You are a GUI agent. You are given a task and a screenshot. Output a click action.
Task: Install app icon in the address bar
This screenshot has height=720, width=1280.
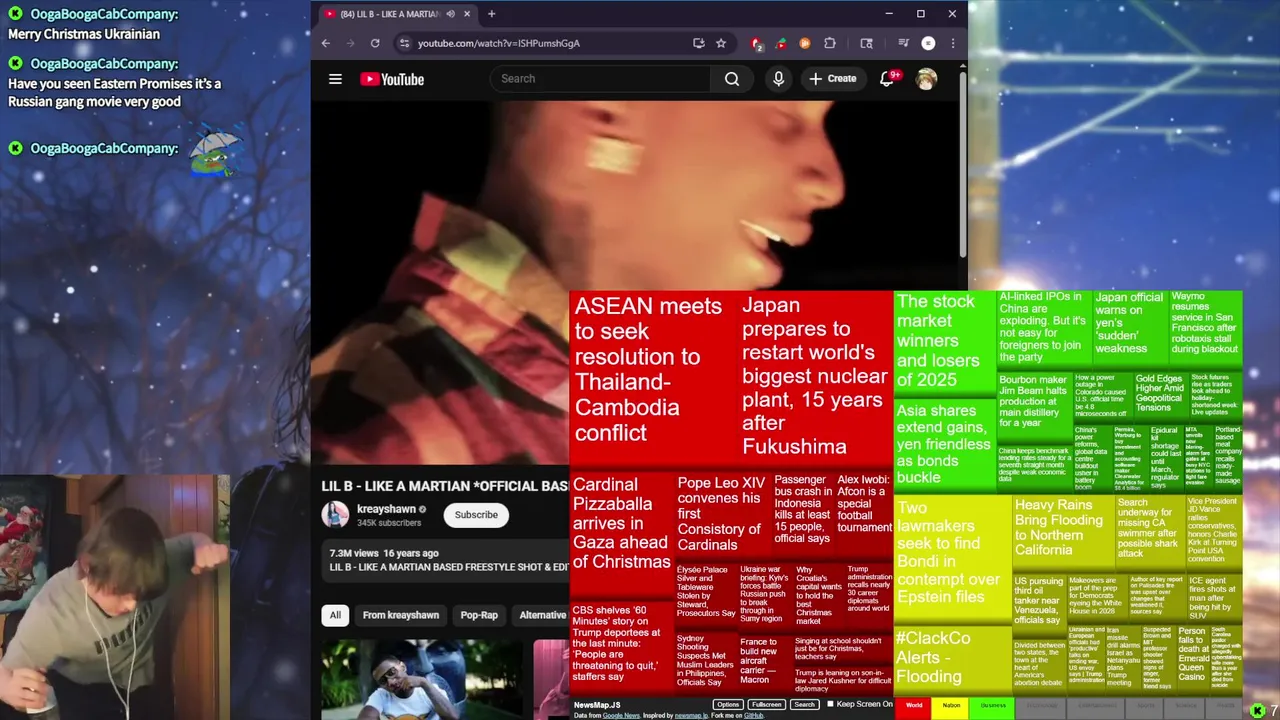tap(698, 43)
